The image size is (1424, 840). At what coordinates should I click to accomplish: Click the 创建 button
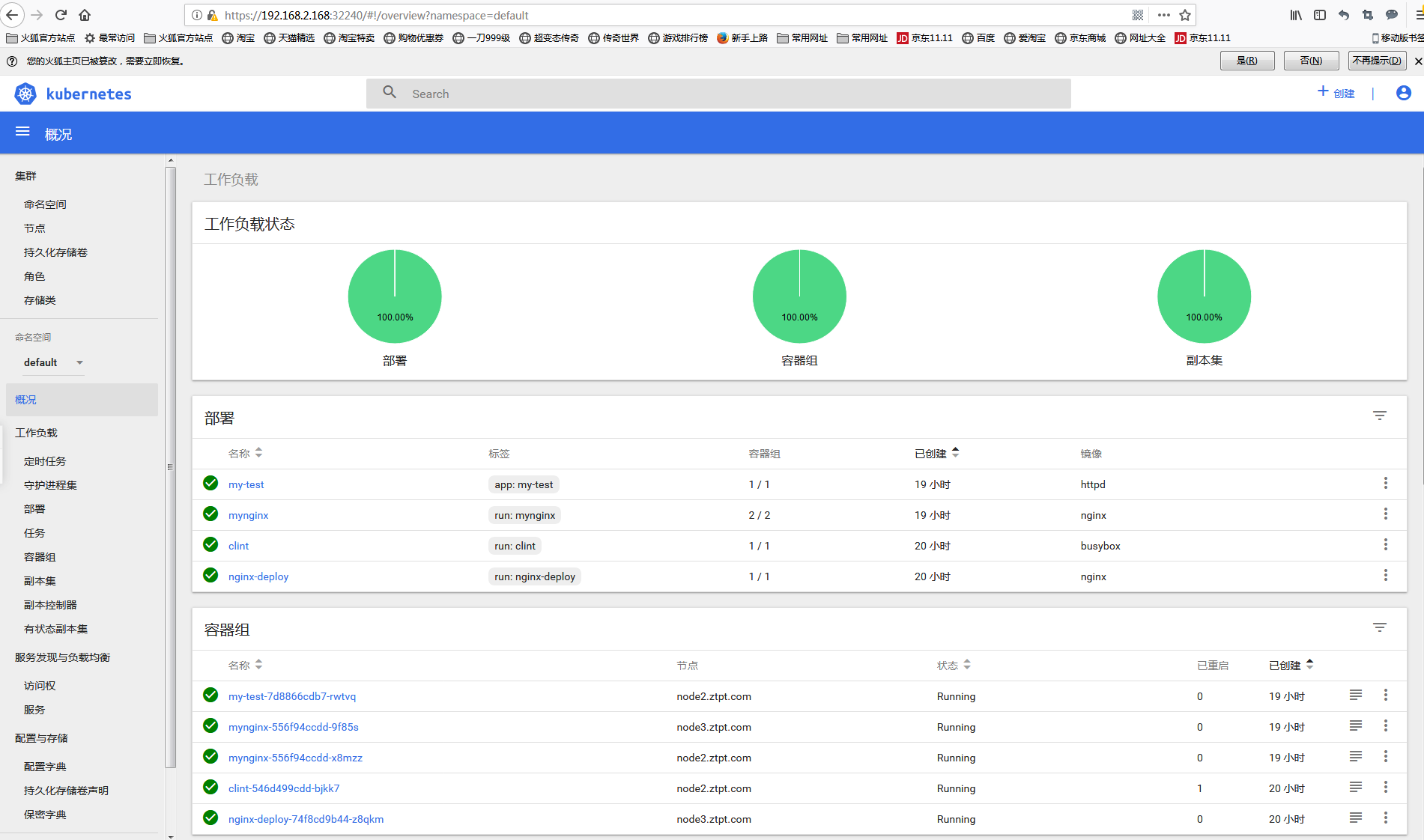tap(1336, 93)
